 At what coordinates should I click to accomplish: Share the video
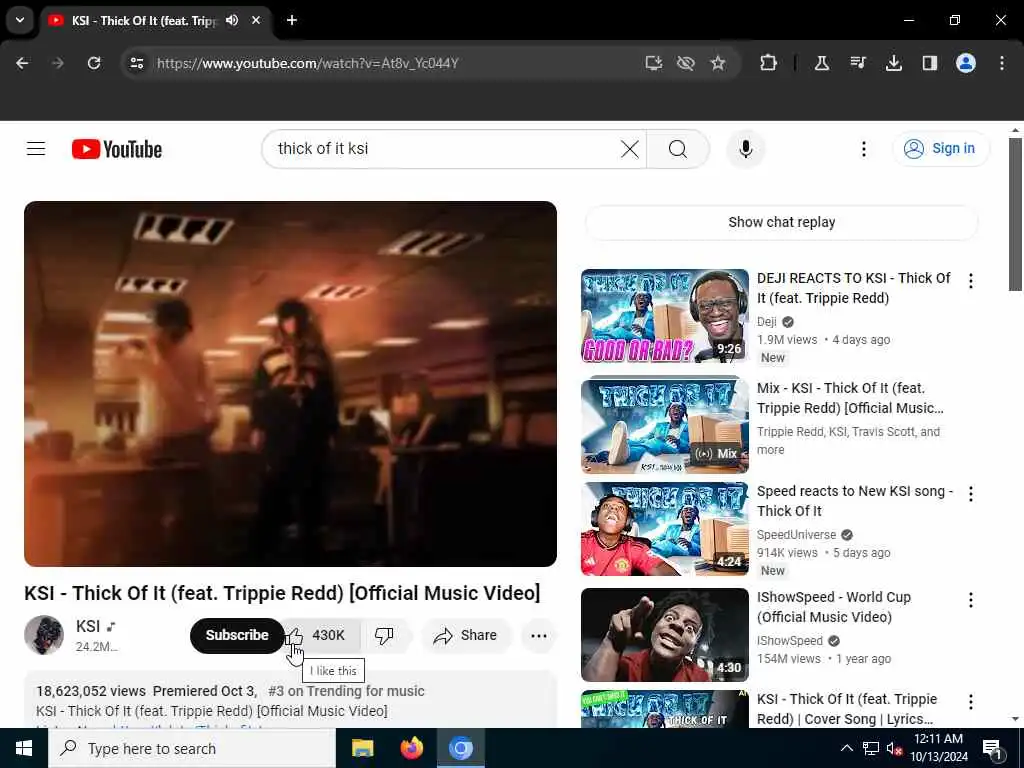466,635
